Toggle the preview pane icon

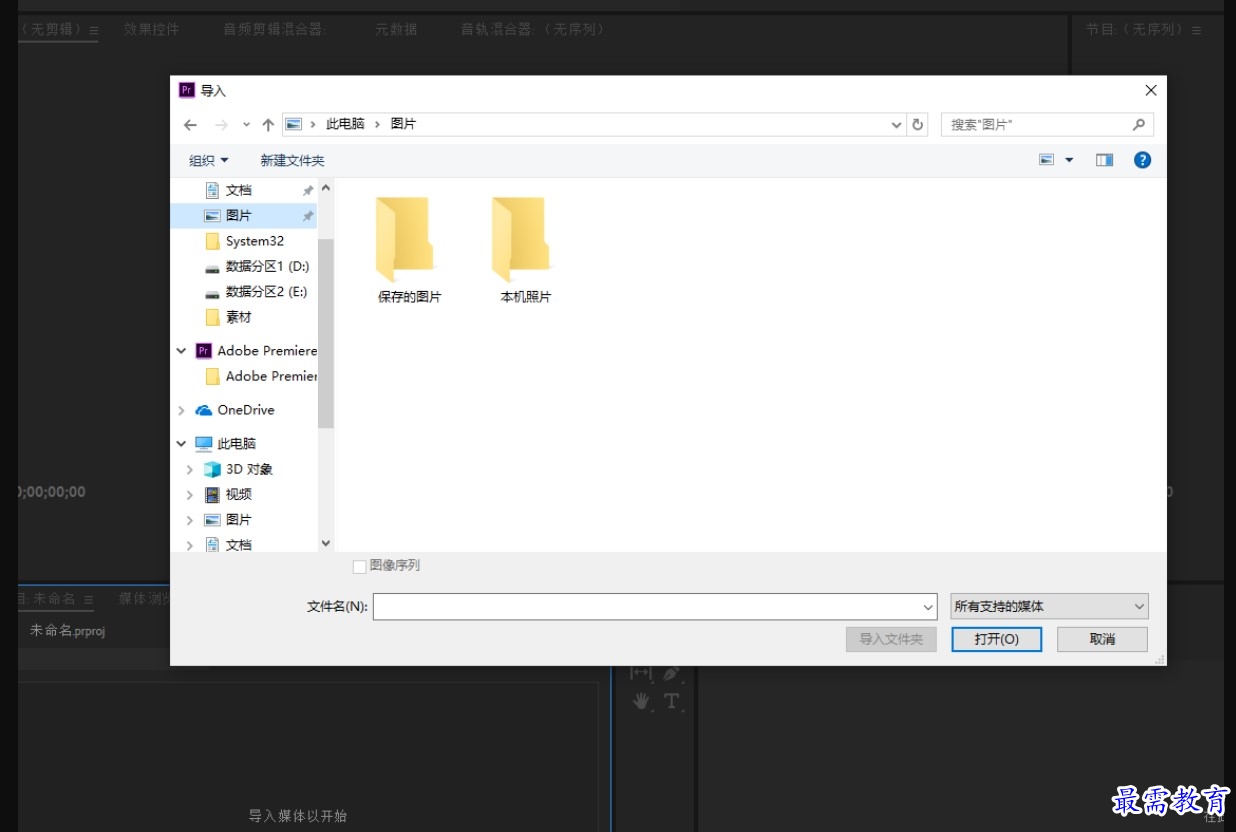[x=1104, y=160]
